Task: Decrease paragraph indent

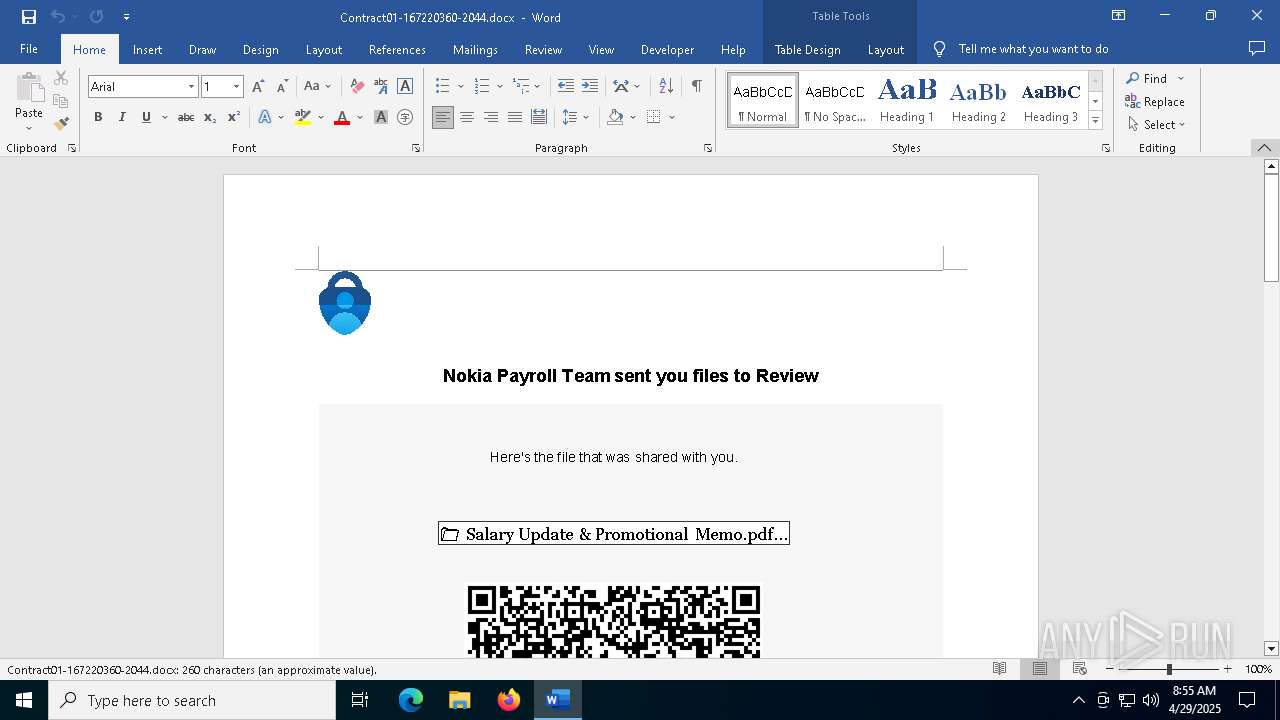Action: (566, 87)
